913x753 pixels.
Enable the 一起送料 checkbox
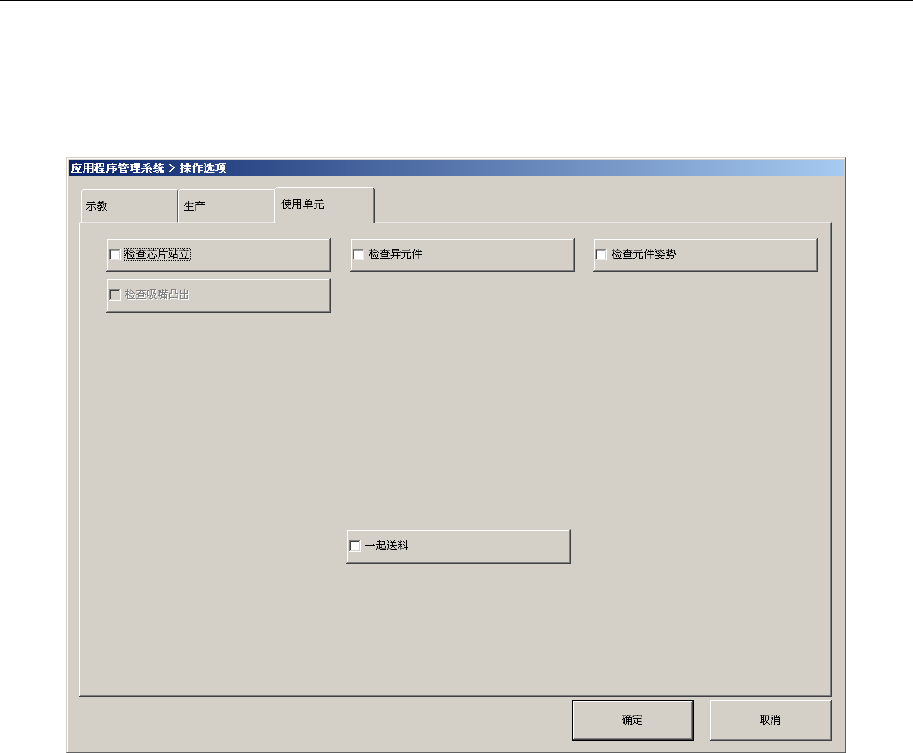[x=355, y=546]
